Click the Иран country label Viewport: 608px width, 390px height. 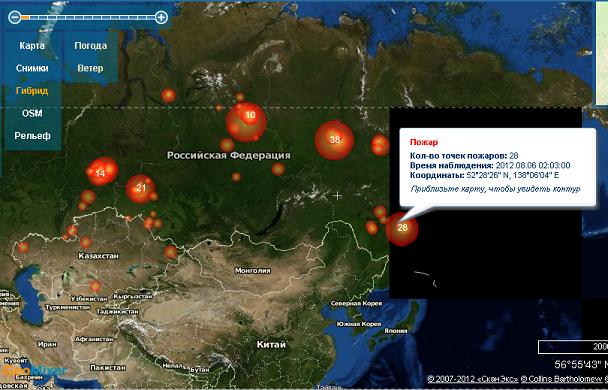47,344
